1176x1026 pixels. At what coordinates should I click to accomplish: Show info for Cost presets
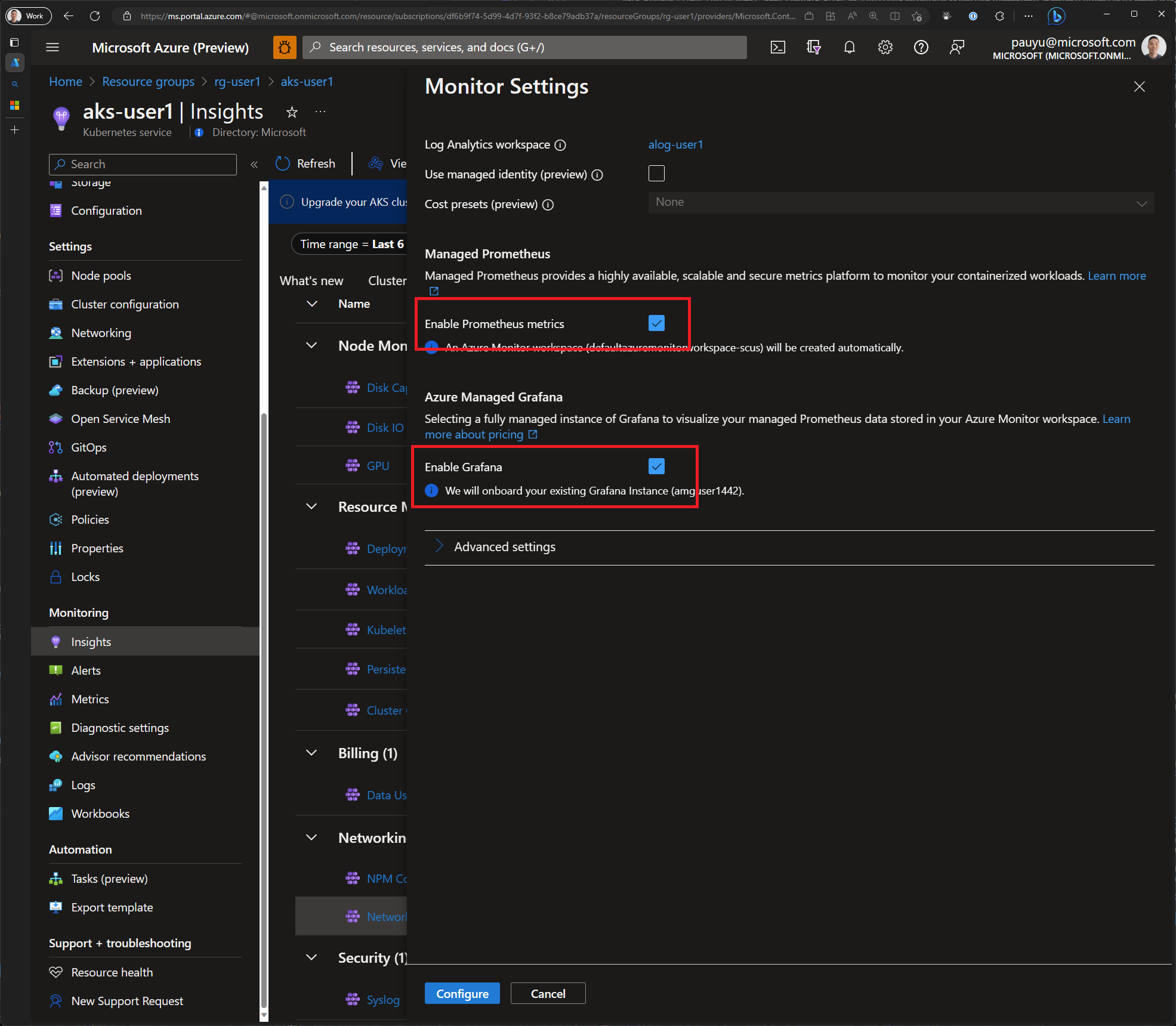(548, 205)
